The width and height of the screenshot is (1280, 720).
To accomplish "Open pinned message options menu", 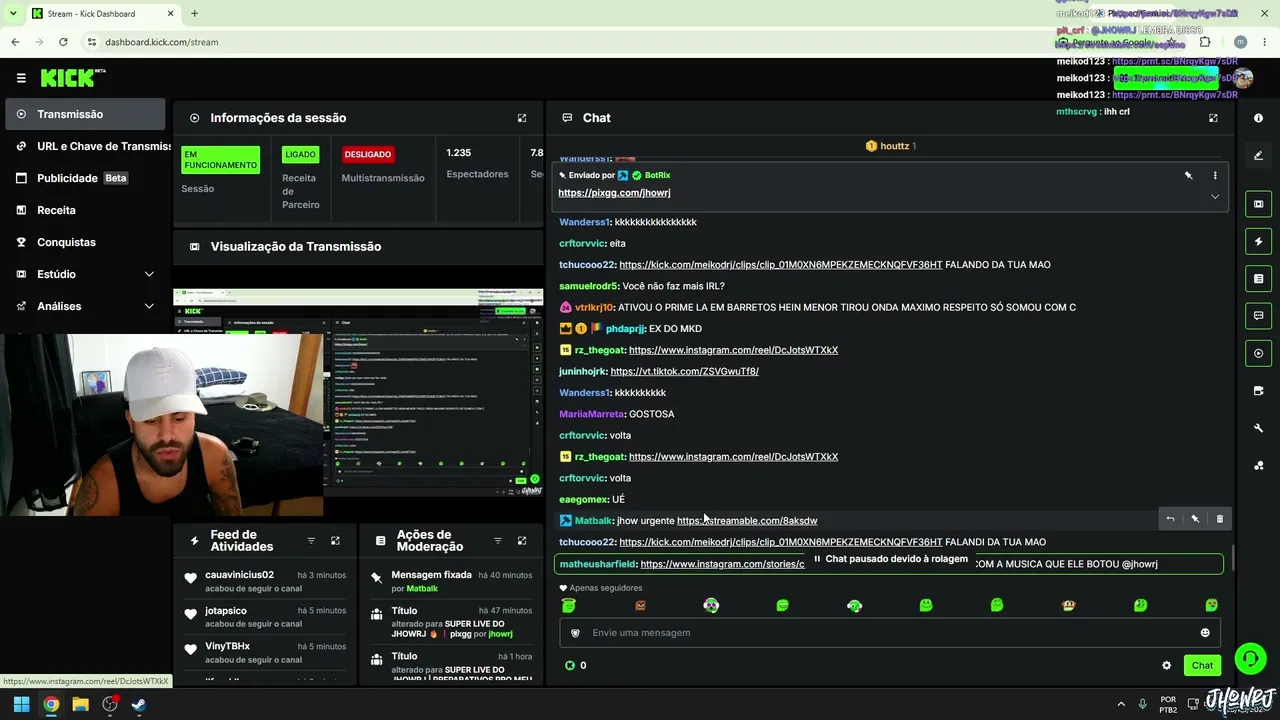I will pos(1215,175).
